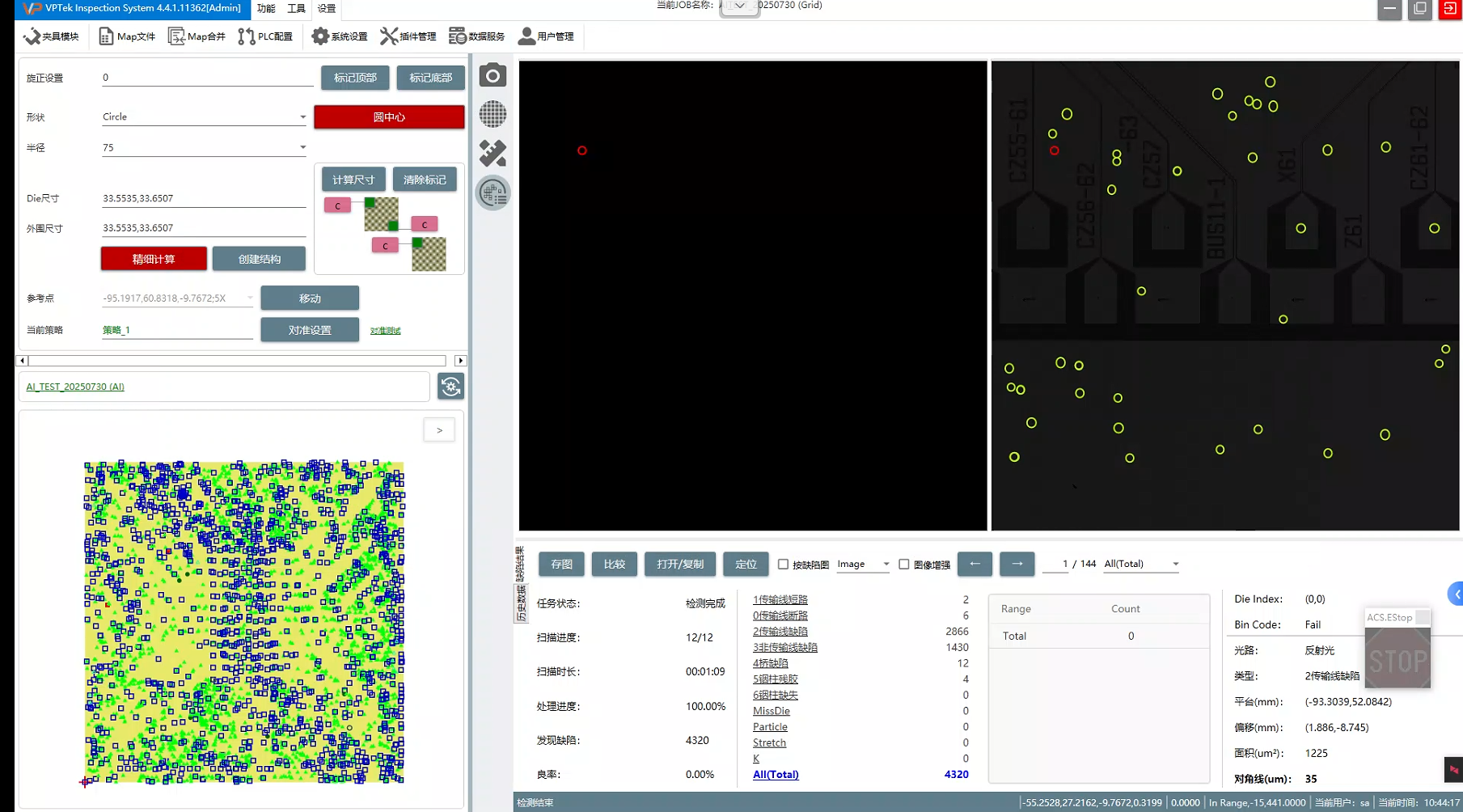Open 系统设置 gear settings

[x=340, y=36]
